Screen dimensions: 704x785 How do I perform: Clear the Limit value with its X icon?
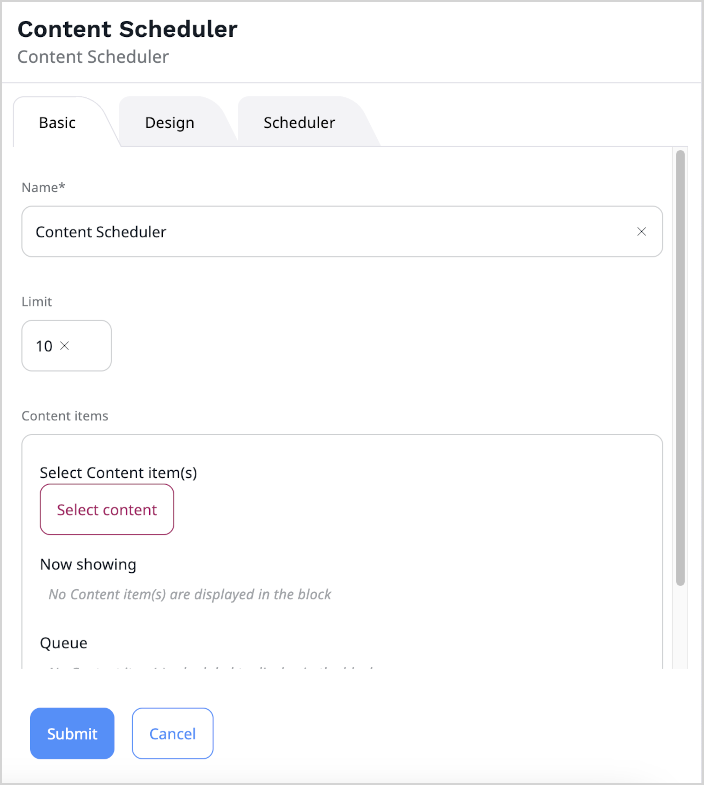(x=65, y=346)
